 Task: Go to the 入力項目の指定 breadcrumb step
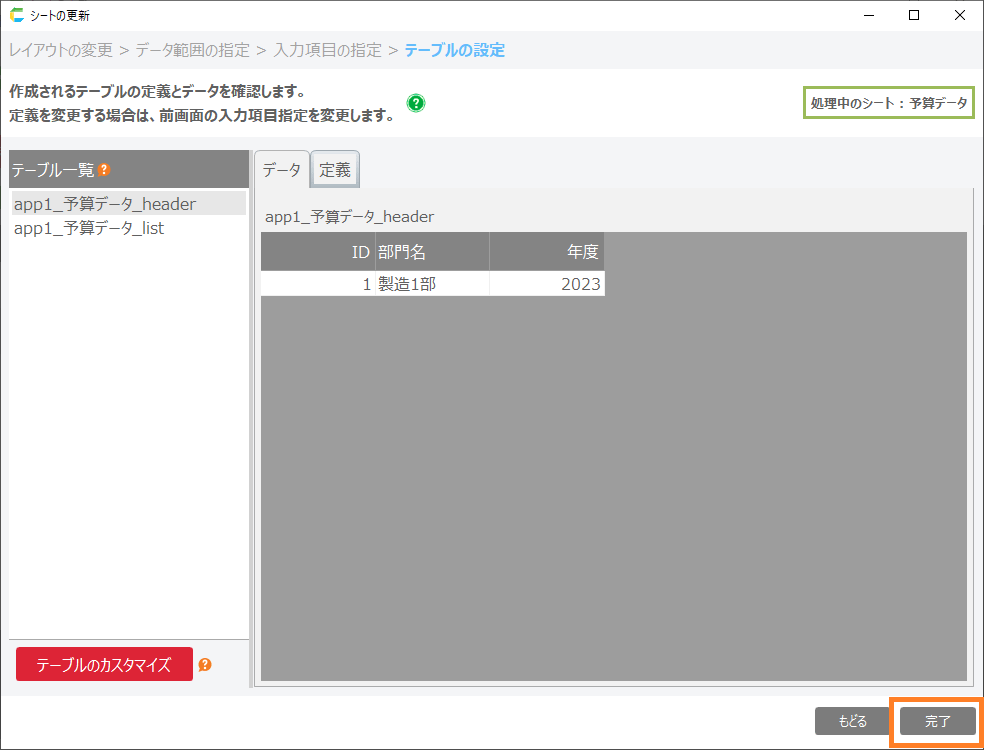point(327,50)
